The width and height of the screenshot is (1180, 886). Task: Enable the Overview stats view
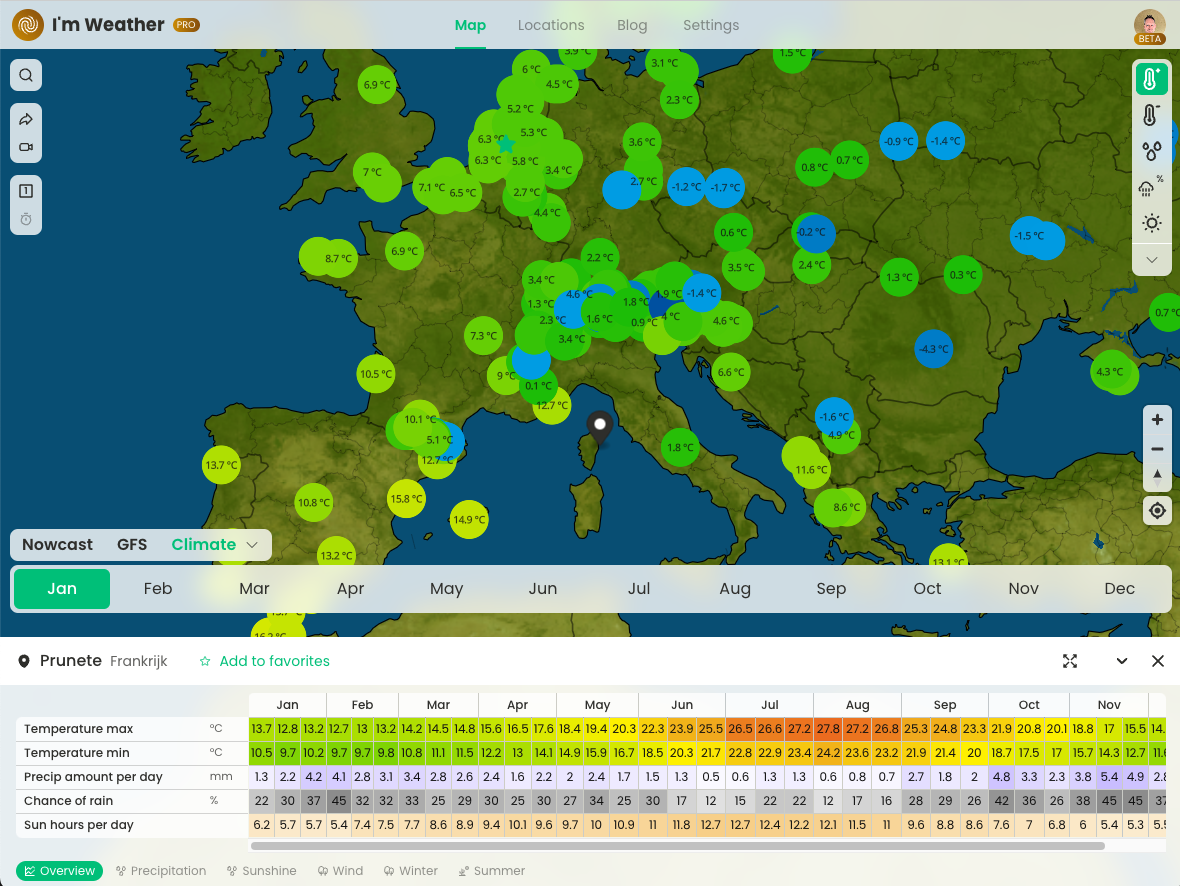coord(59,871)
